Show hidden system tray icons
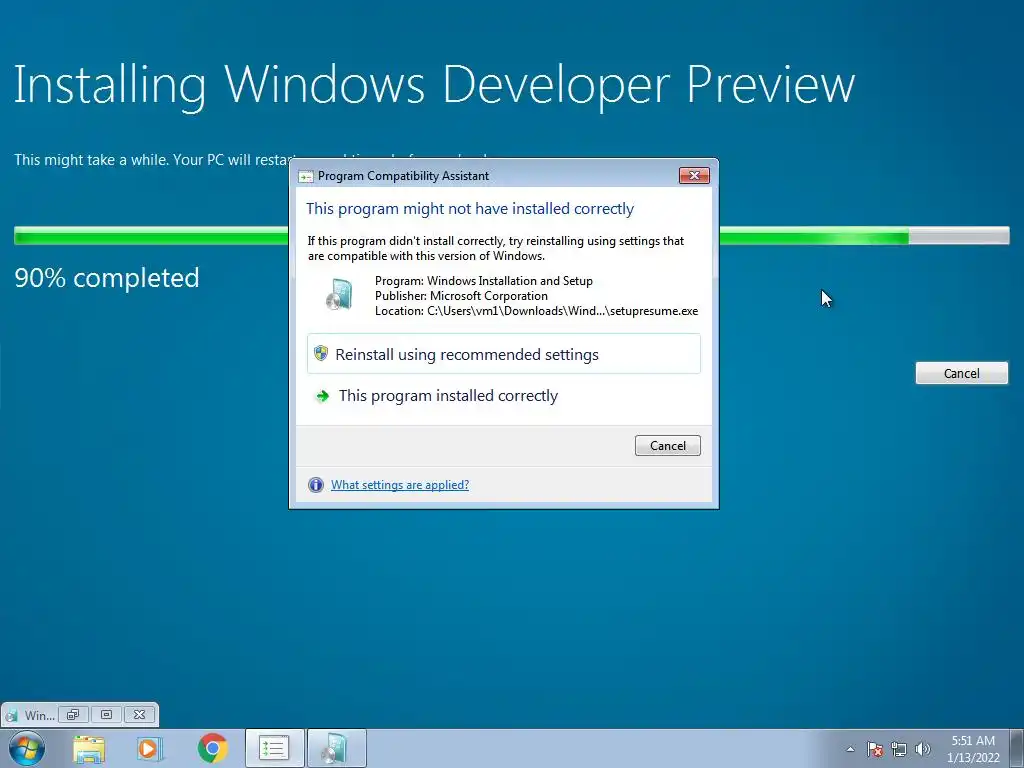Screen dimensions: 1024x768 pyautogui.click(x=850, y=749)
